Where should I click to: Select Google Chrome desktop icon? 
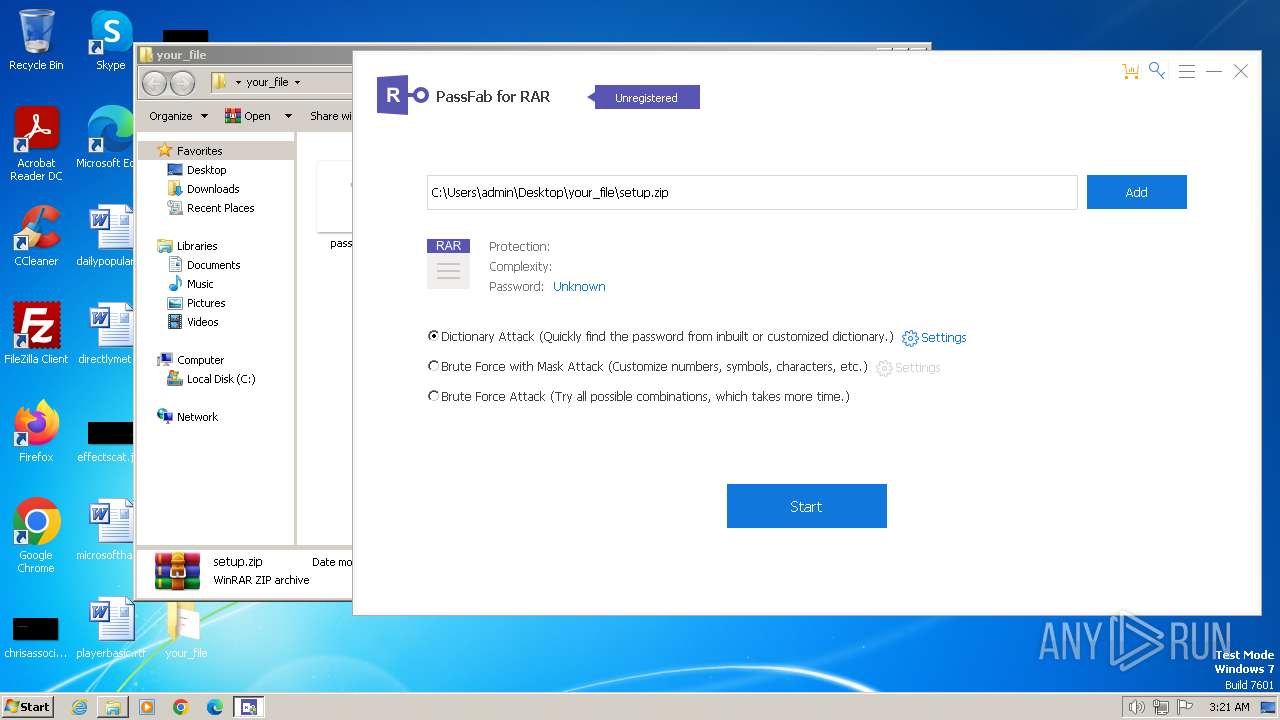pos(36,536)
